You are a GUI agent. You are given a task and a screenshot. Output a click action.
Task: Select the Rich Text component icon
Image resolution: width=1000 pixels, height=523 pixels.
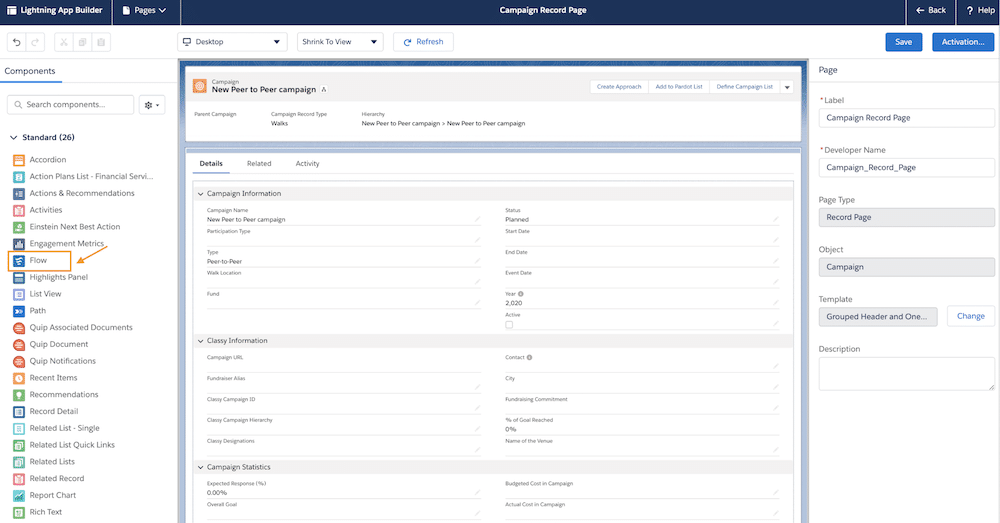click(x=19, y=512)
